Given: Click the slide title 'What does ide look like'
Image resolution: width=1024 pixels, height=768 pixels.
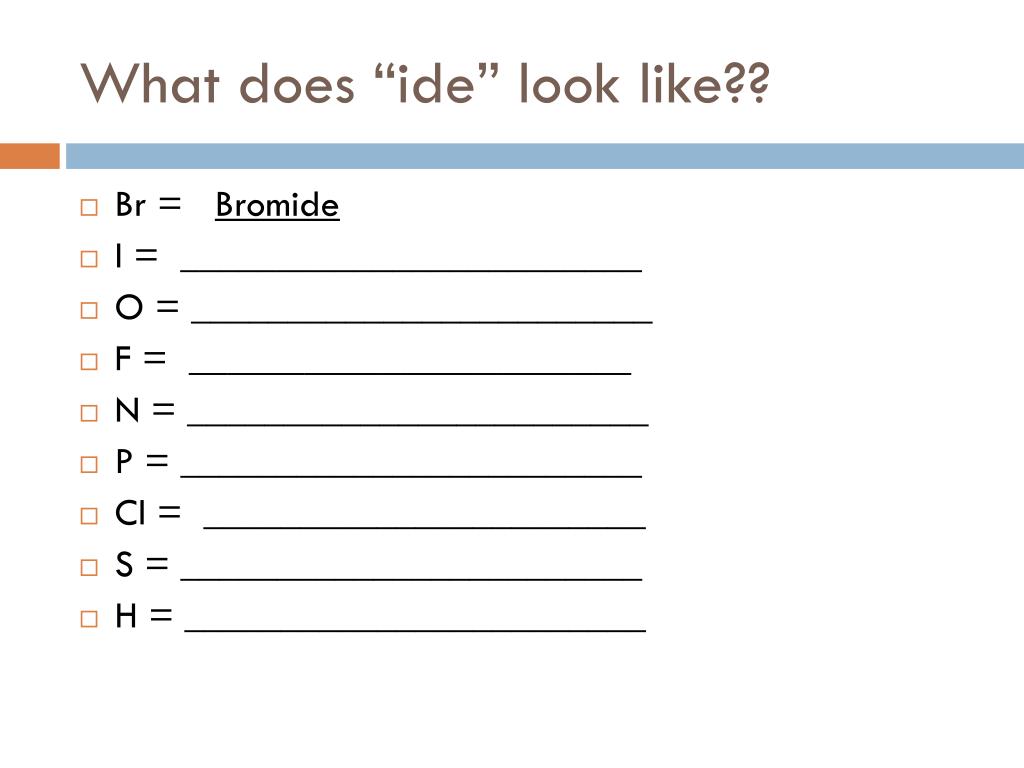Looking at the screenshot, I should tap(424, 84).
